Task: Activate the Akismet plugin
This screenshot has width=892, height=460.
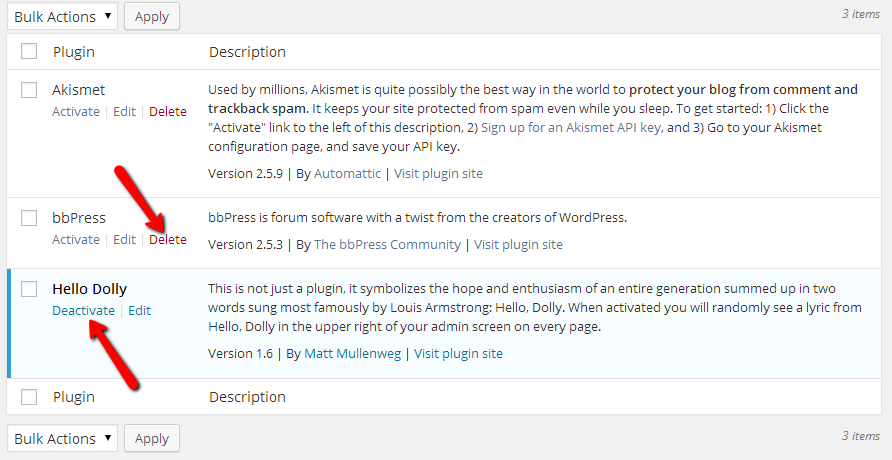Action: point(76,112)
